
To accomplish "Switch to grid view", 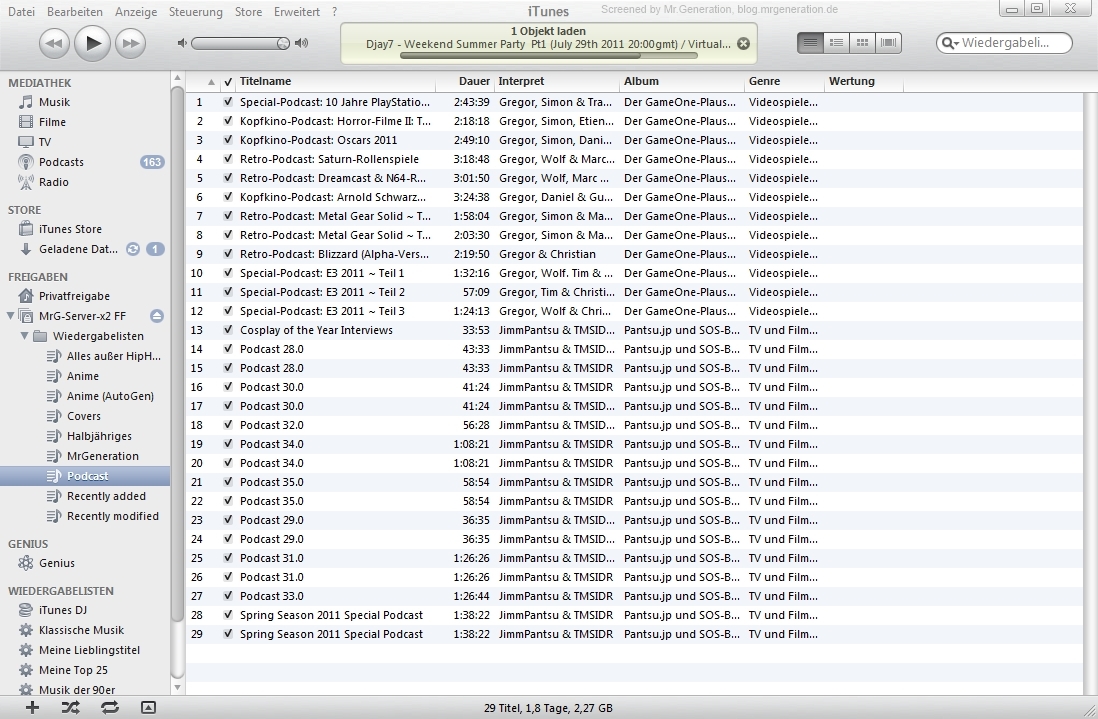I will (862, 43).
